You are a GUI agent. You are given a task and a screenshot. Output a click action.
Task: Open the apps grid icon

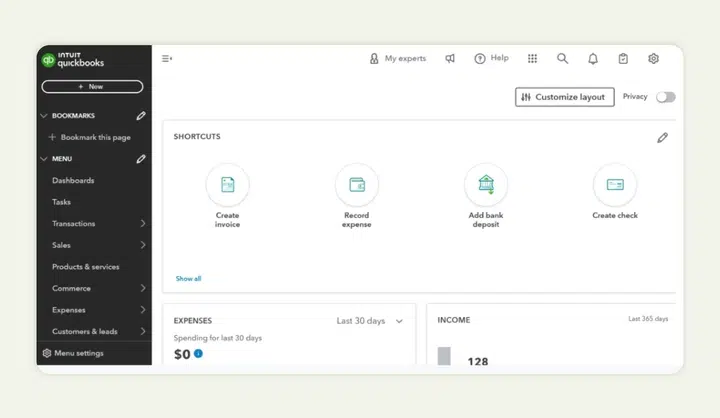[x=532, y=58]
